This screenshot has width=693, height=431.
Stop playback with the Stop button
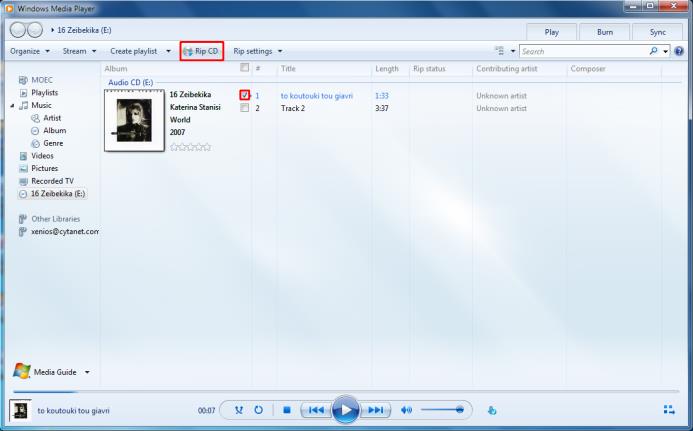point(287,410)
